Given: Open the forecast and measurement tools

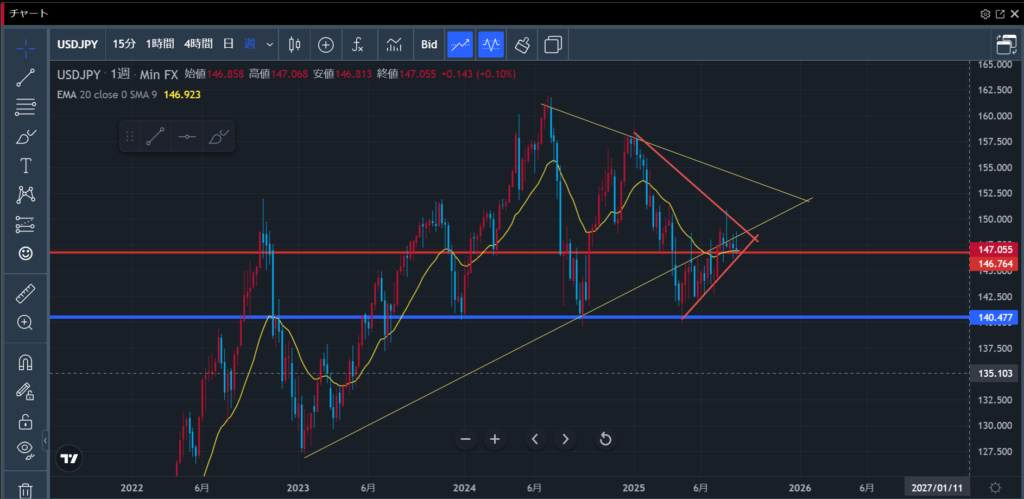Looking at the screenshot, I should pos(25,224).
